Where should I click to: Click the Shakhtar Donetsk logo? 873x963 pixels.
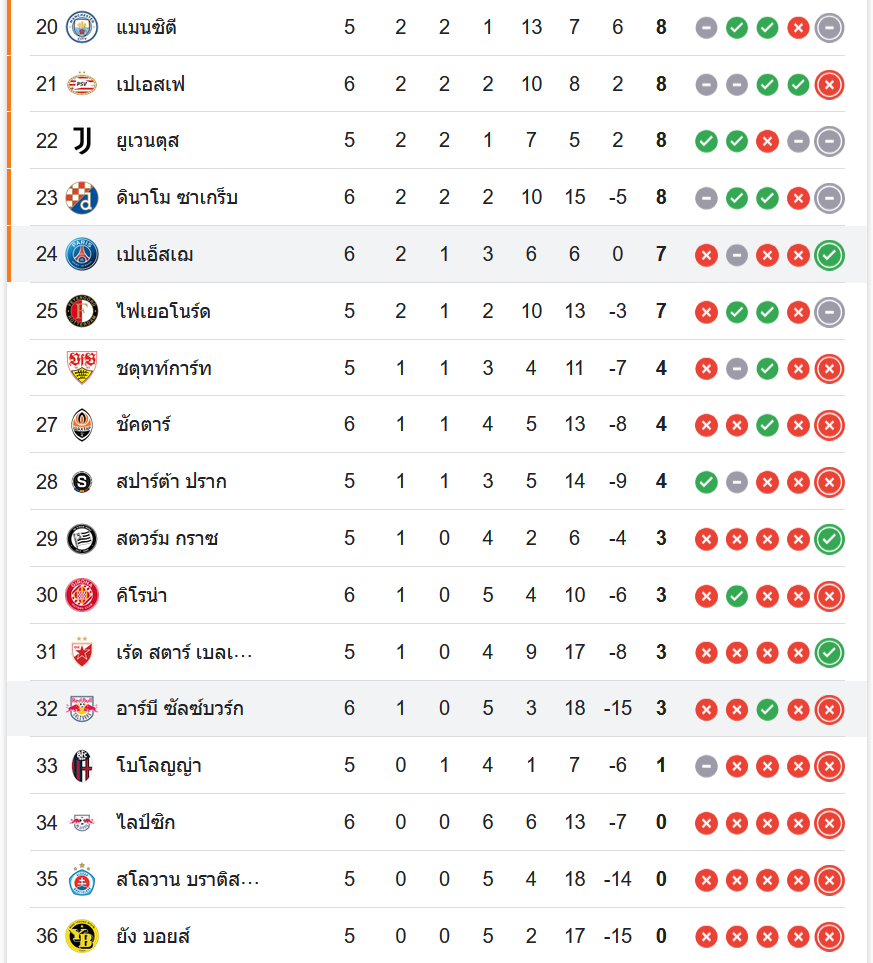coord(82,425)
